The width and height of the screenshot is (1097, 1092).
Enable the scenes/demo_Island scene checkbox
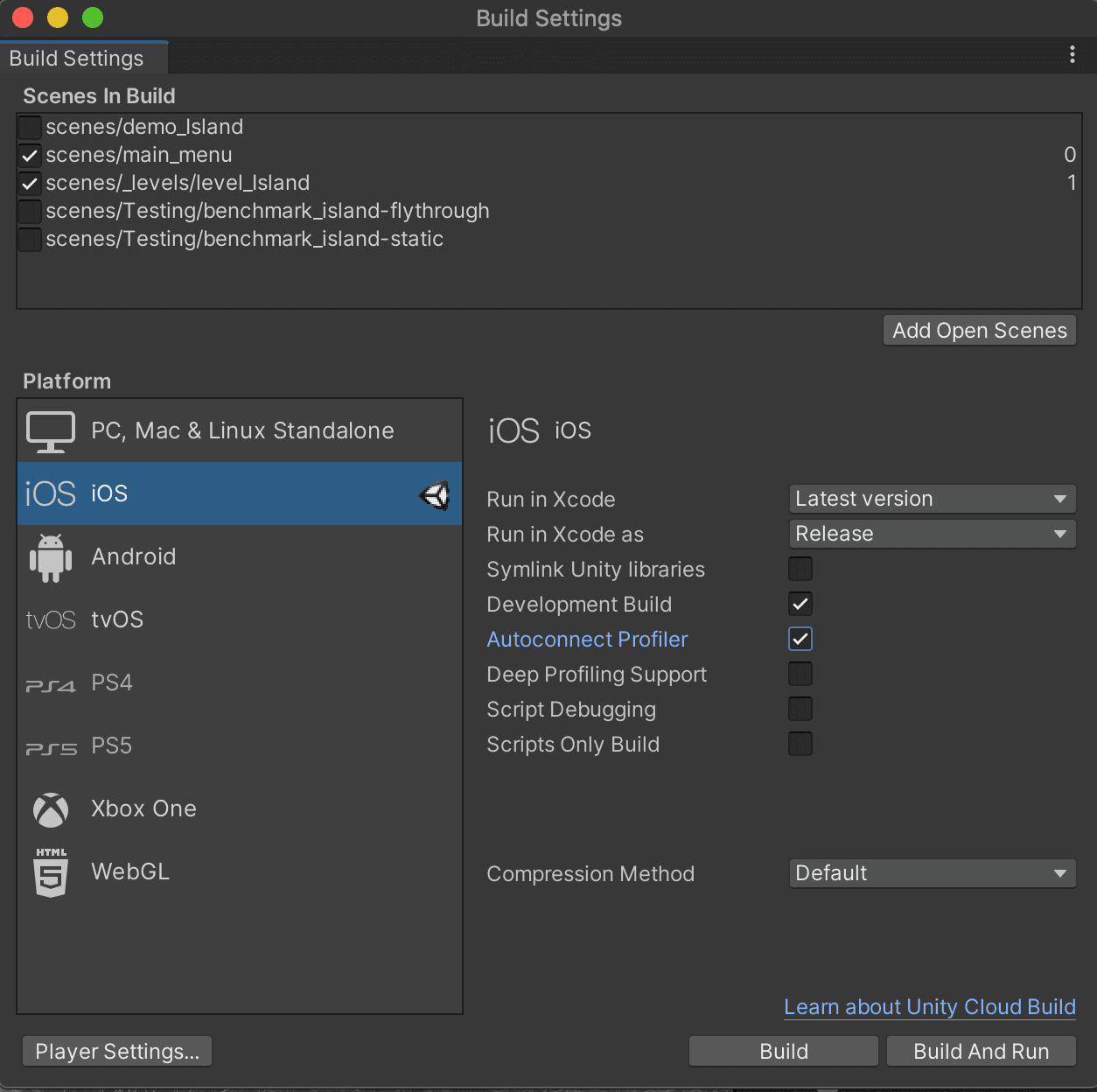(29, 127)
